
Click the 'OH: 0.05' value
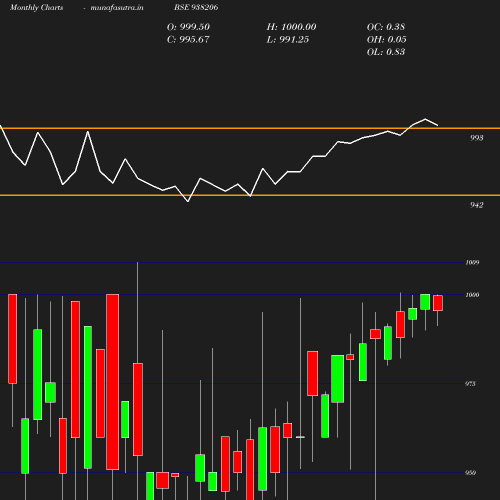[x=387, y=40]
